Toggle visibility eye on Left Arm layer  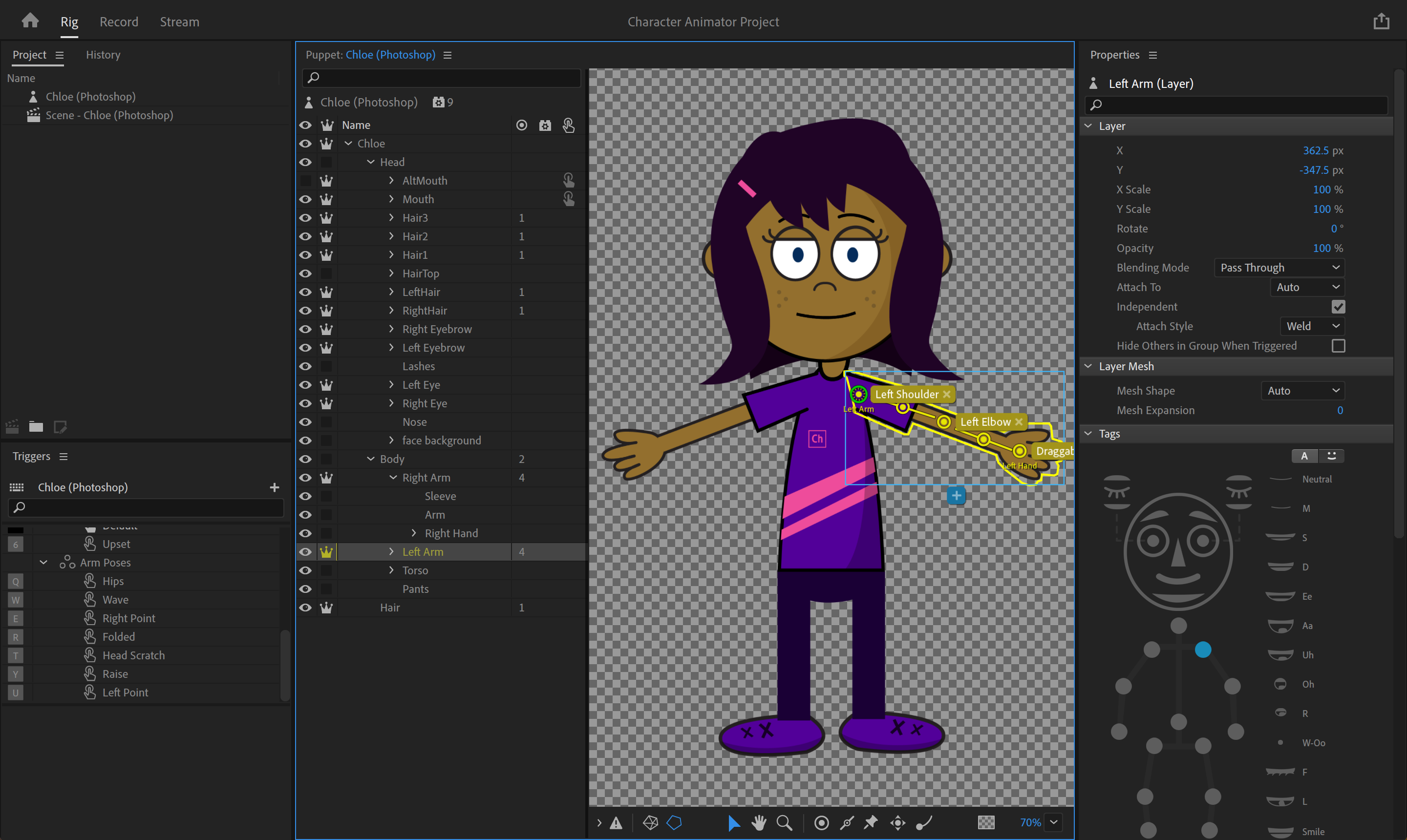point(305,552)
